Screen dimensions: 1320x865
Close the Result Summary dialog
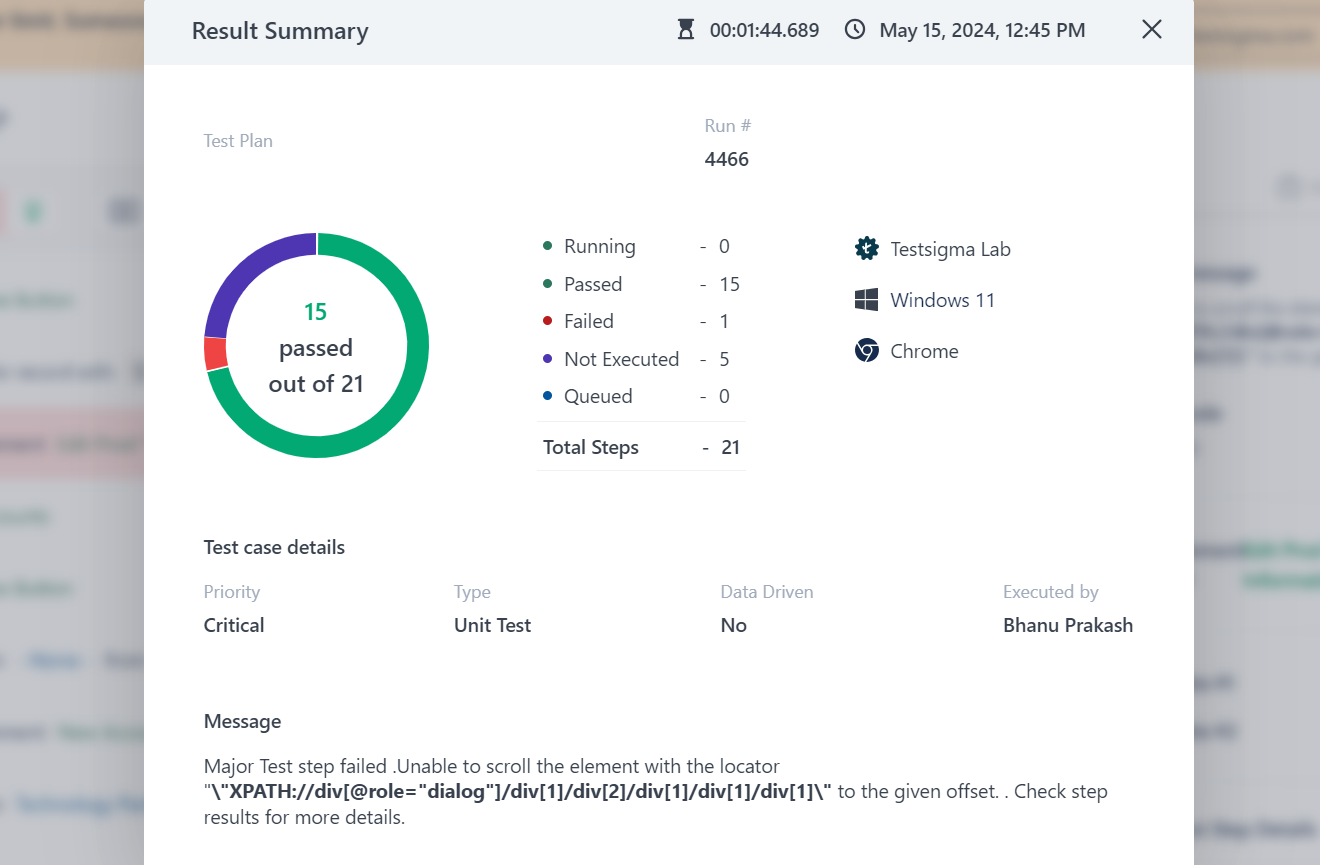pyautogui.click(x=1151, y=30)
